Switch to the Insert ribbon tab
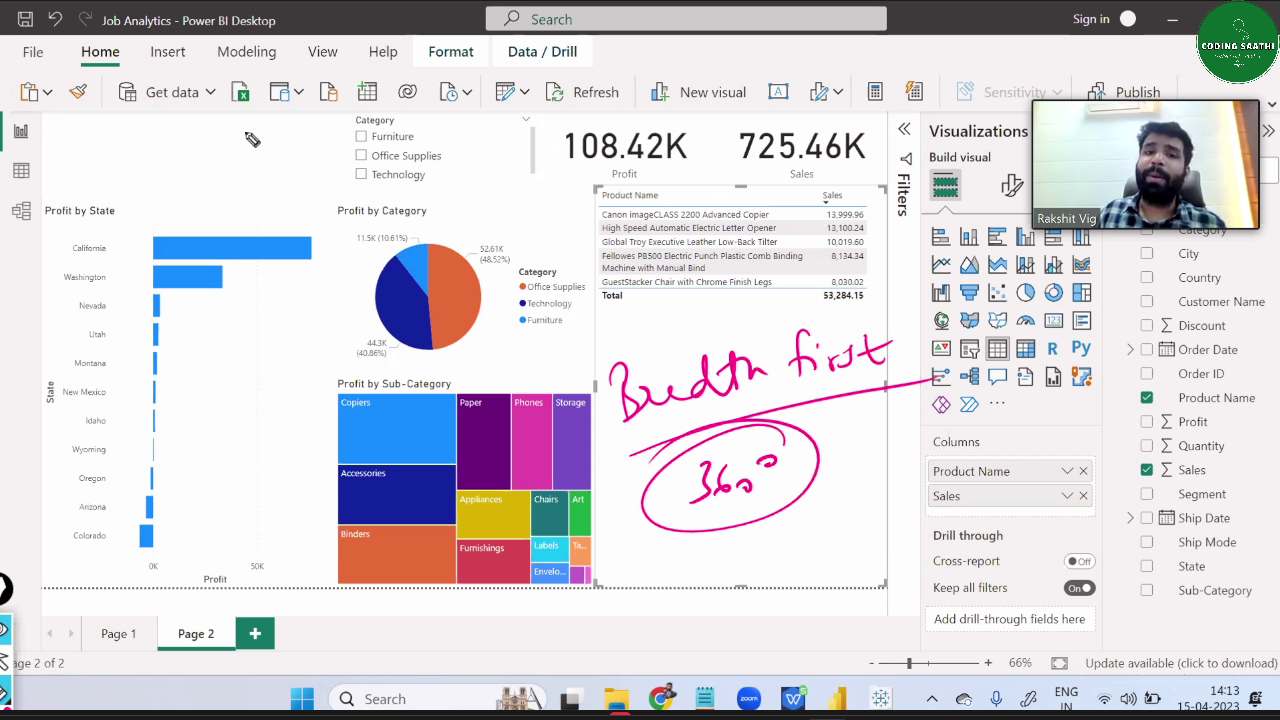This screenshot has height=720, width=1280. pos(168,52)
